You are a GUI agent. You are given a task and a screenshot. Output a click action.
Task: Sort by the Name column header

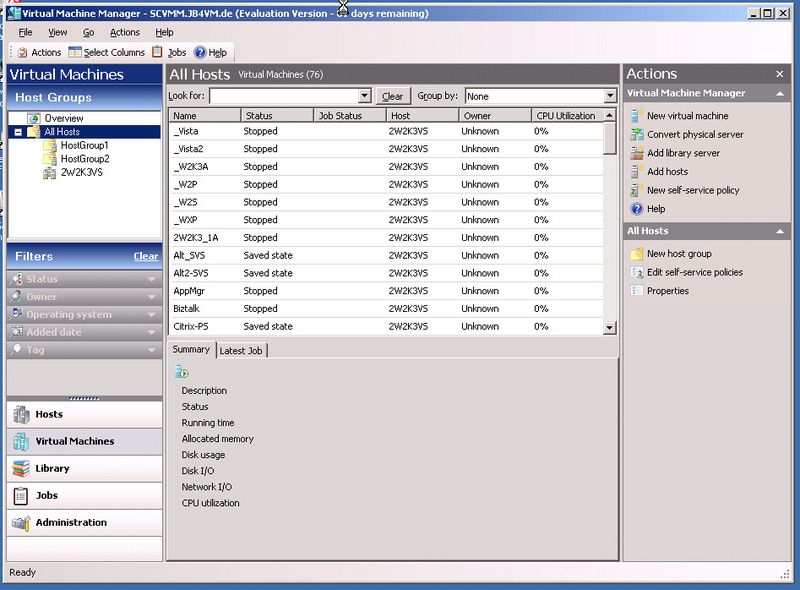tap(205, 116)
